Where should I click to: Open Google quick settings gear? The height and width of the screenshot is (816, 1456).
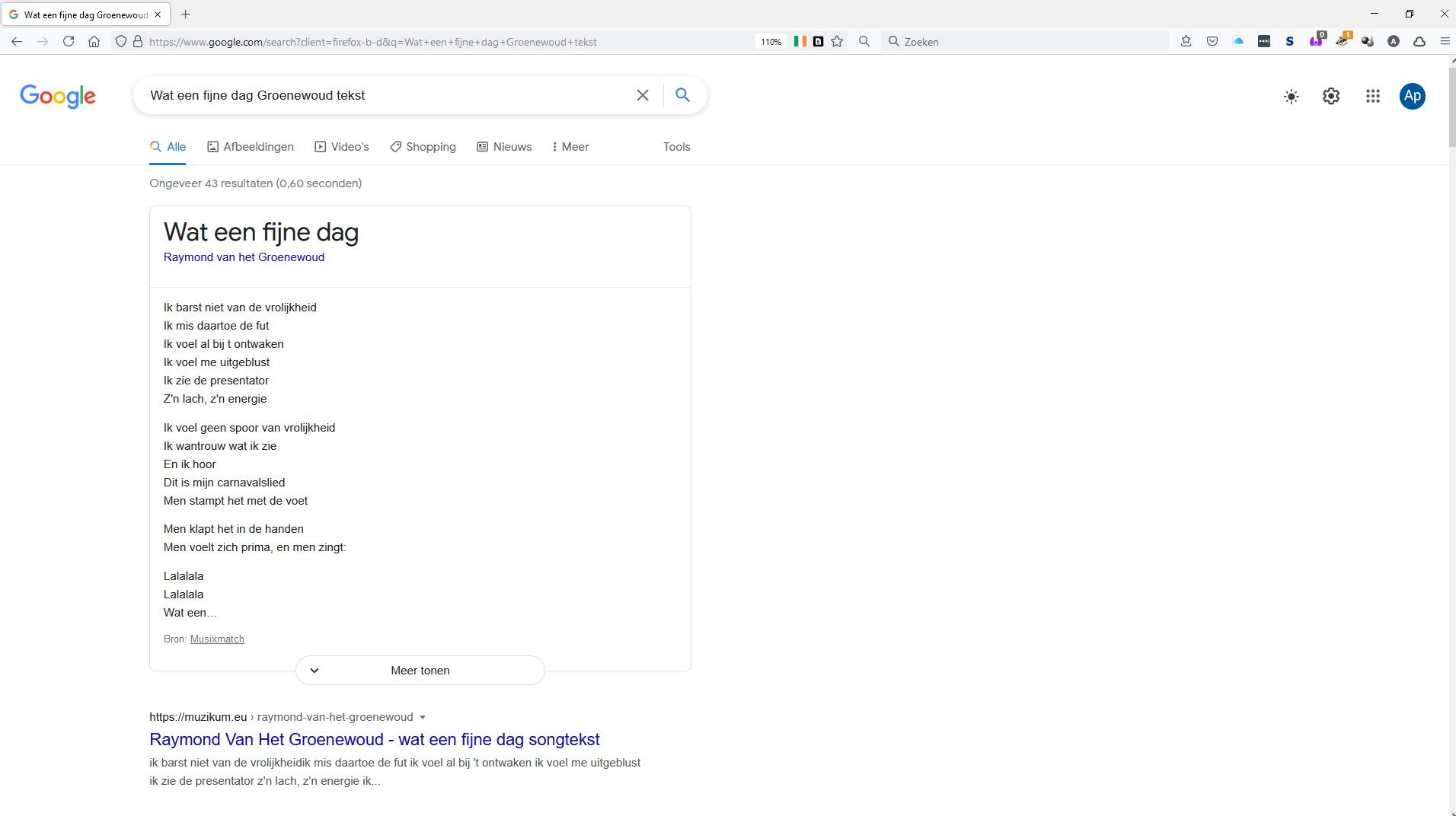[1331, 96]
